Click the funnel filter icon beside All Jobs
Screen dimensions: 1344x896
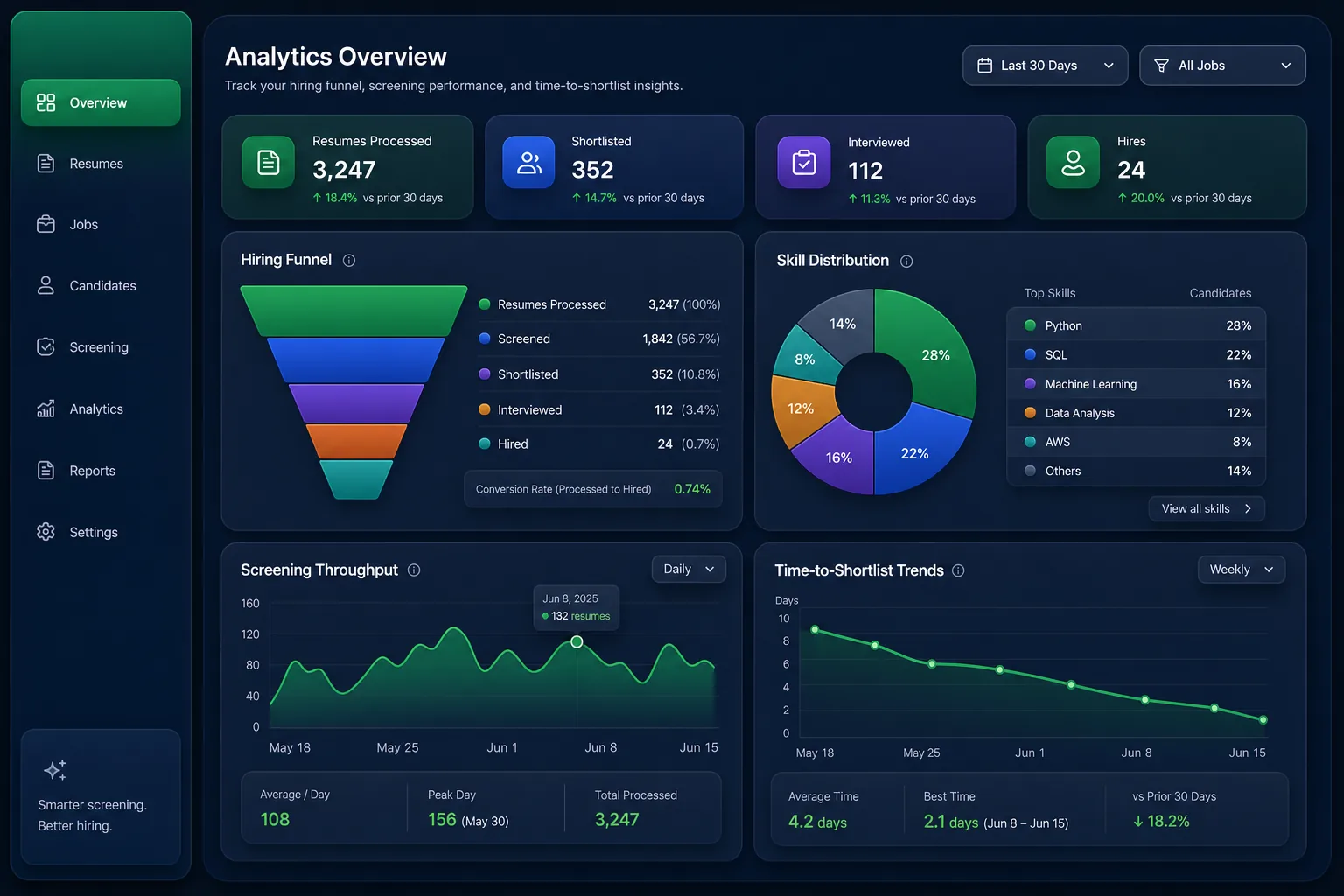pos(1161,66)
